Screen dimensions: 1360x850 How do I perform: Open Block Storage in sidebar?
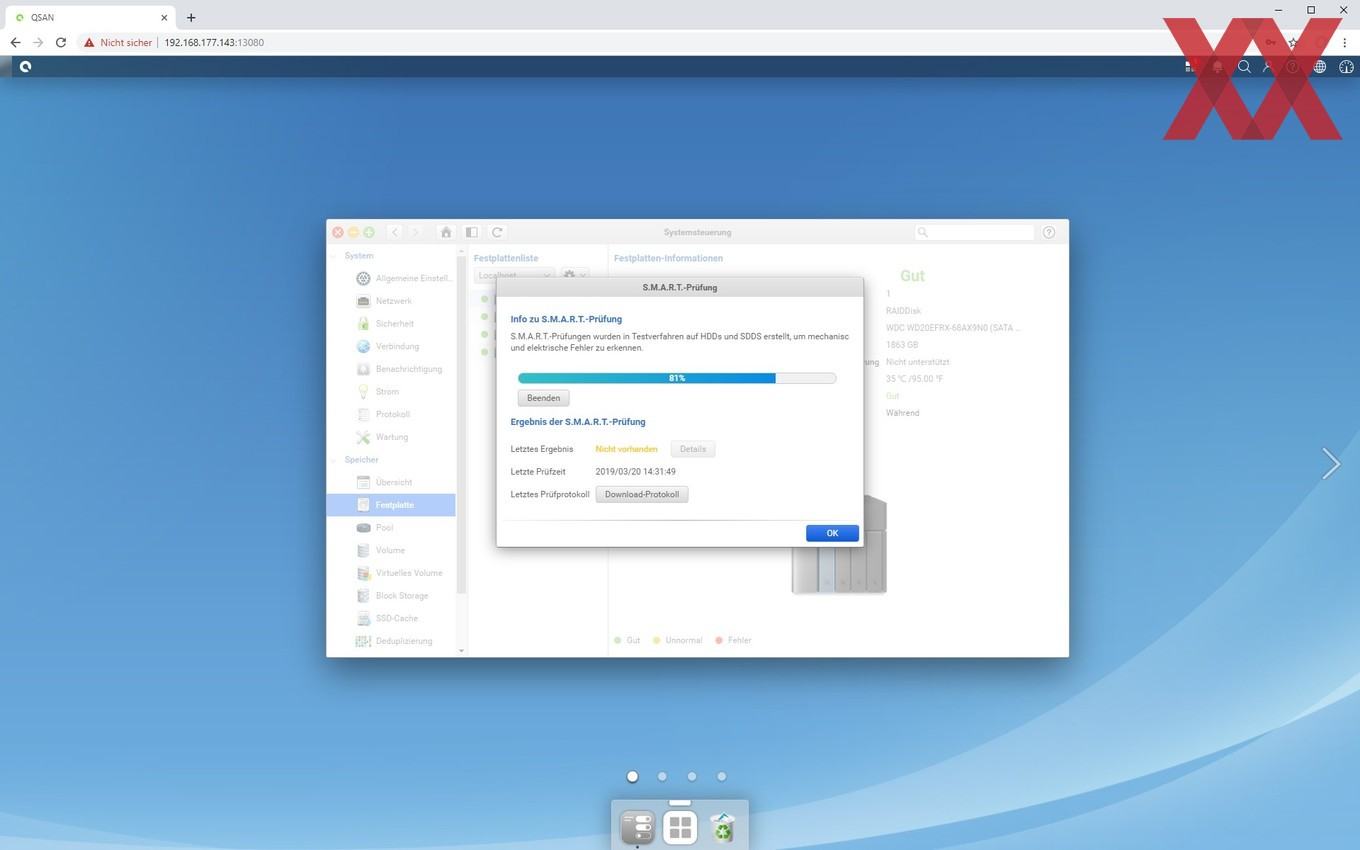pyautogui.click(x=393, y=596)
